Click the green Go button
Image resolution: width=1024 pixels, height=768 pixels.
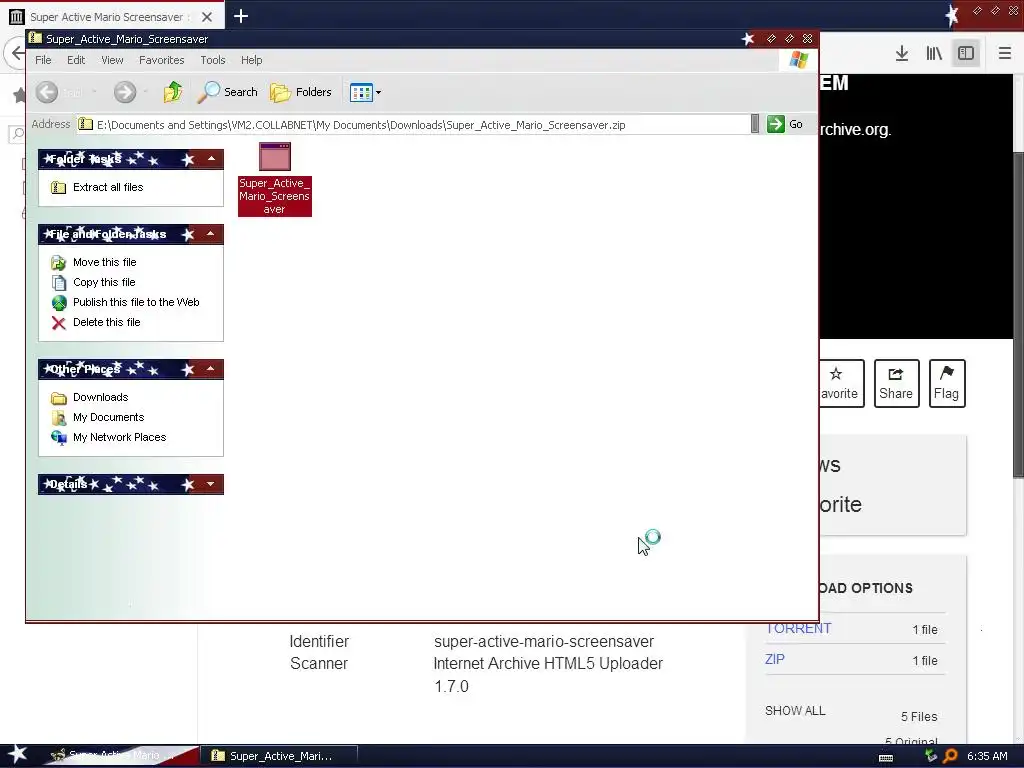pos(784,124)
